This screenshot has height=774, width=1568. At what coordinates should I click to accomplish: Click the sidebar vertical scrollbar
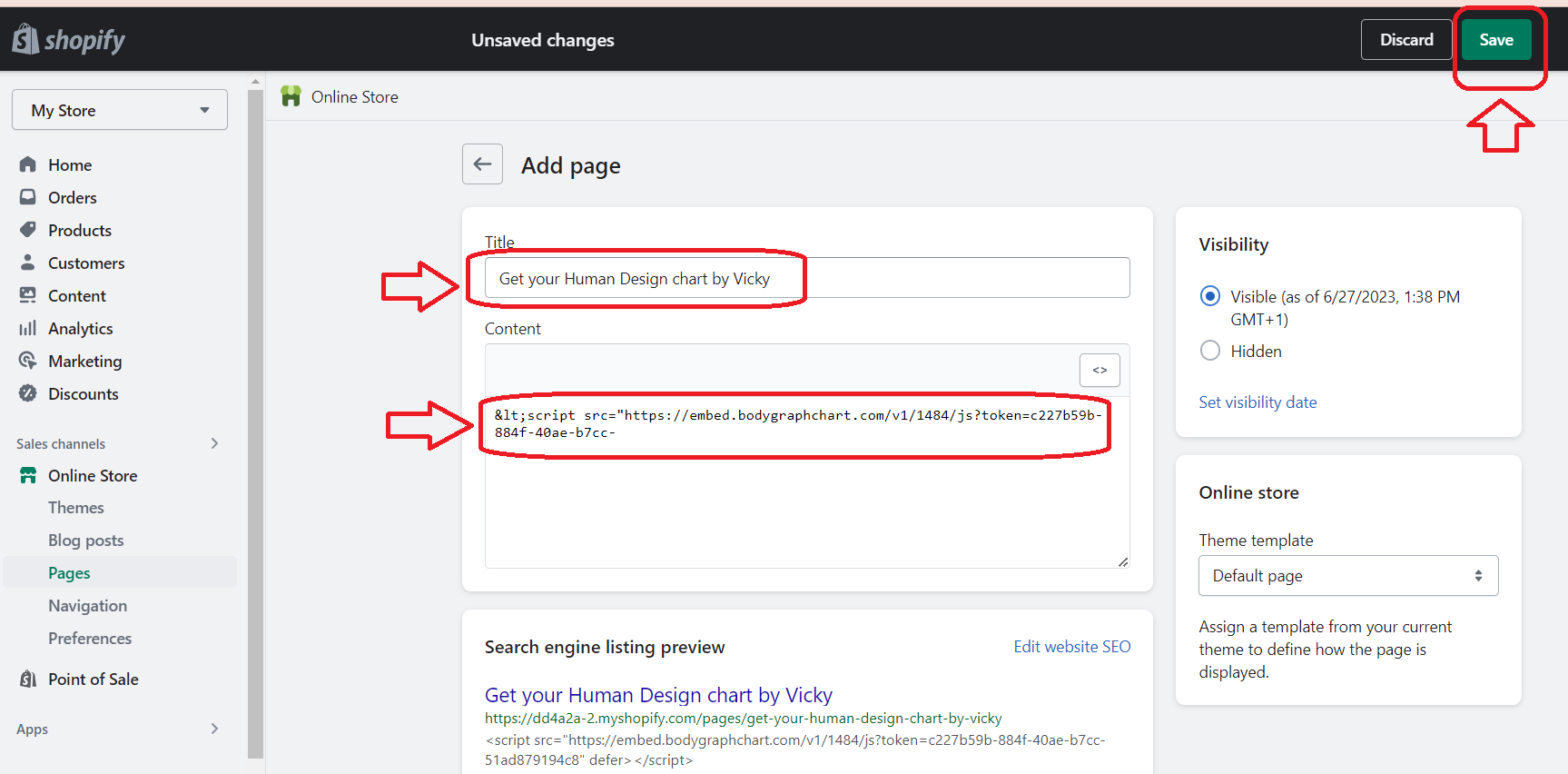[x=255, y=422]
